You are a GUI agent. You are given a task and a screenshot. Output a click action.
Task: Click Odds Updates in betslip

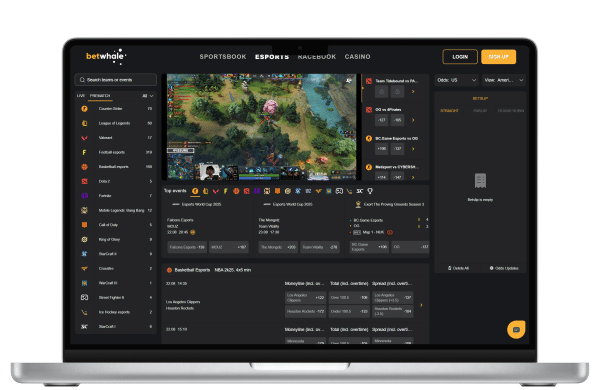click(x=504, y=268)
